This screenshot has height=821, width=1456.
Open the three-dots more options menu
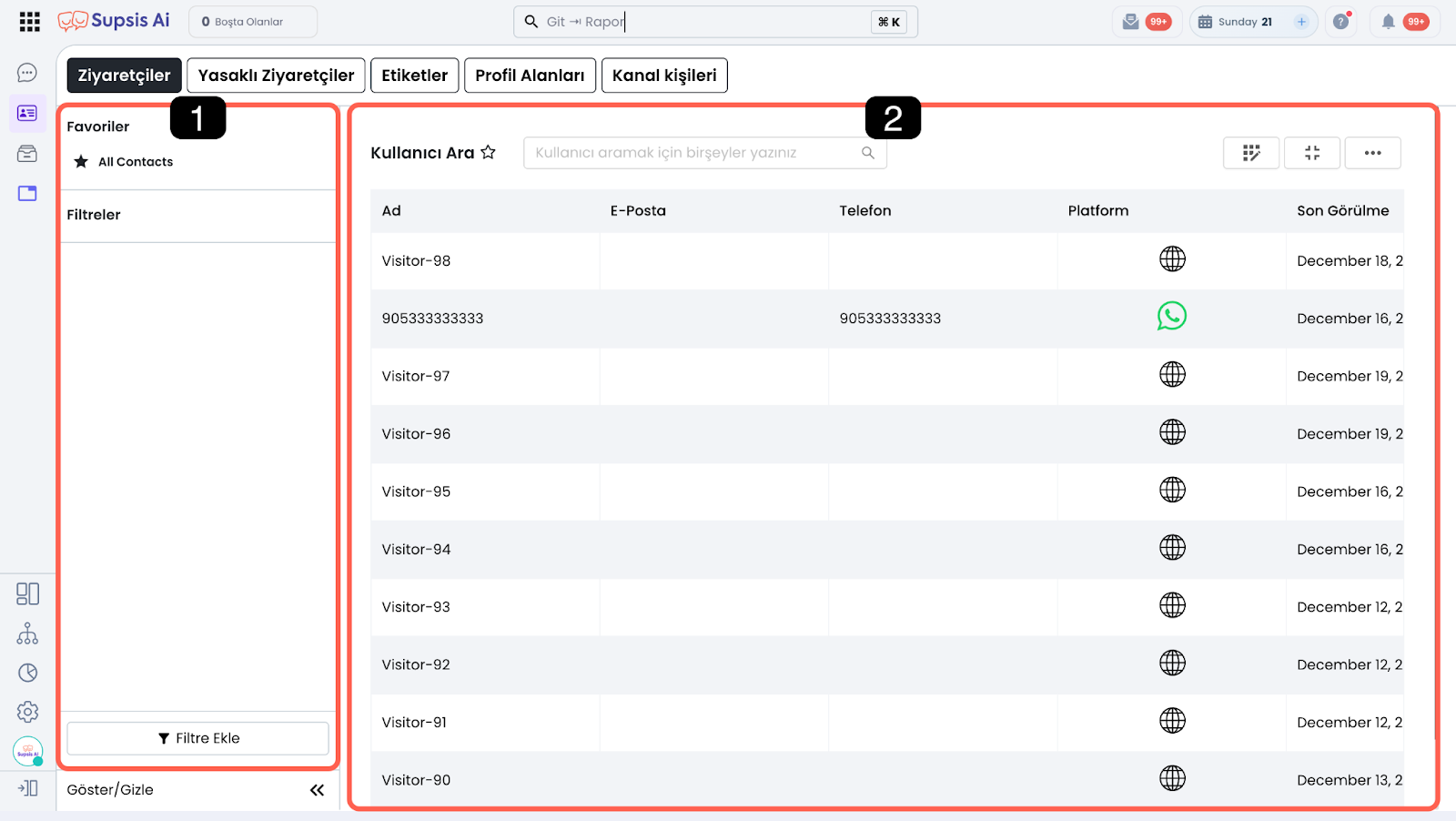(1372, 153)
